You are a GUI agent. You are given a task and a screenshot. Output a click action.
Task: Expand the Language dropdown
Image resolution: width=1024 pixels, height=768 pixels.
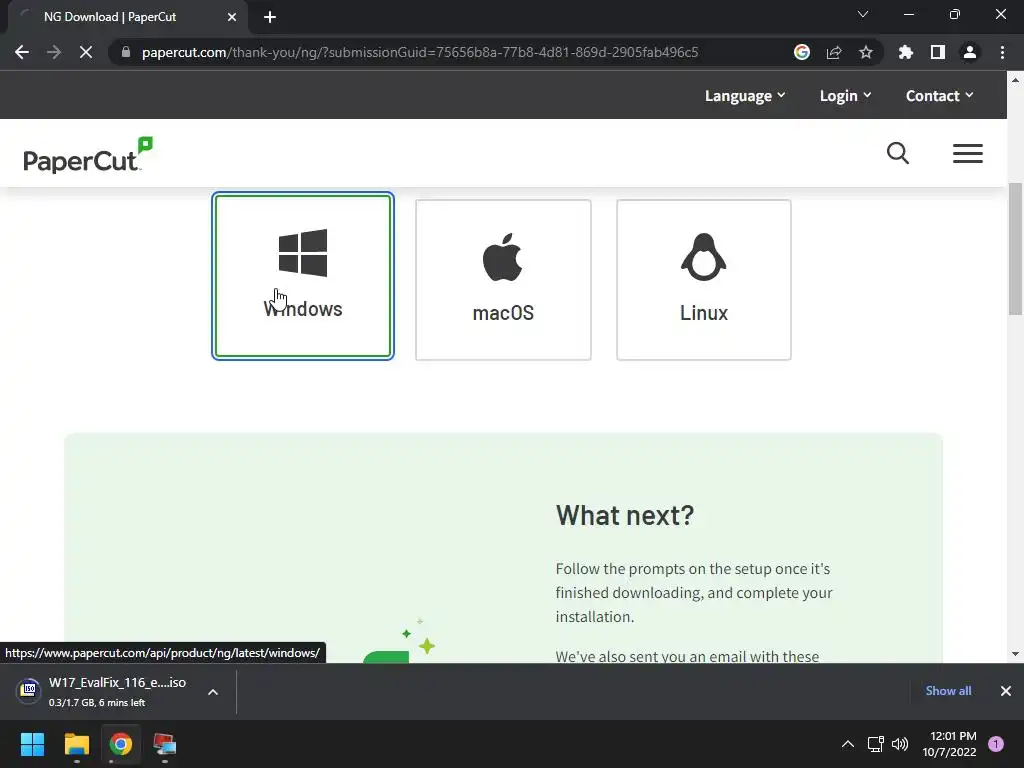click(x=744, y=96)
